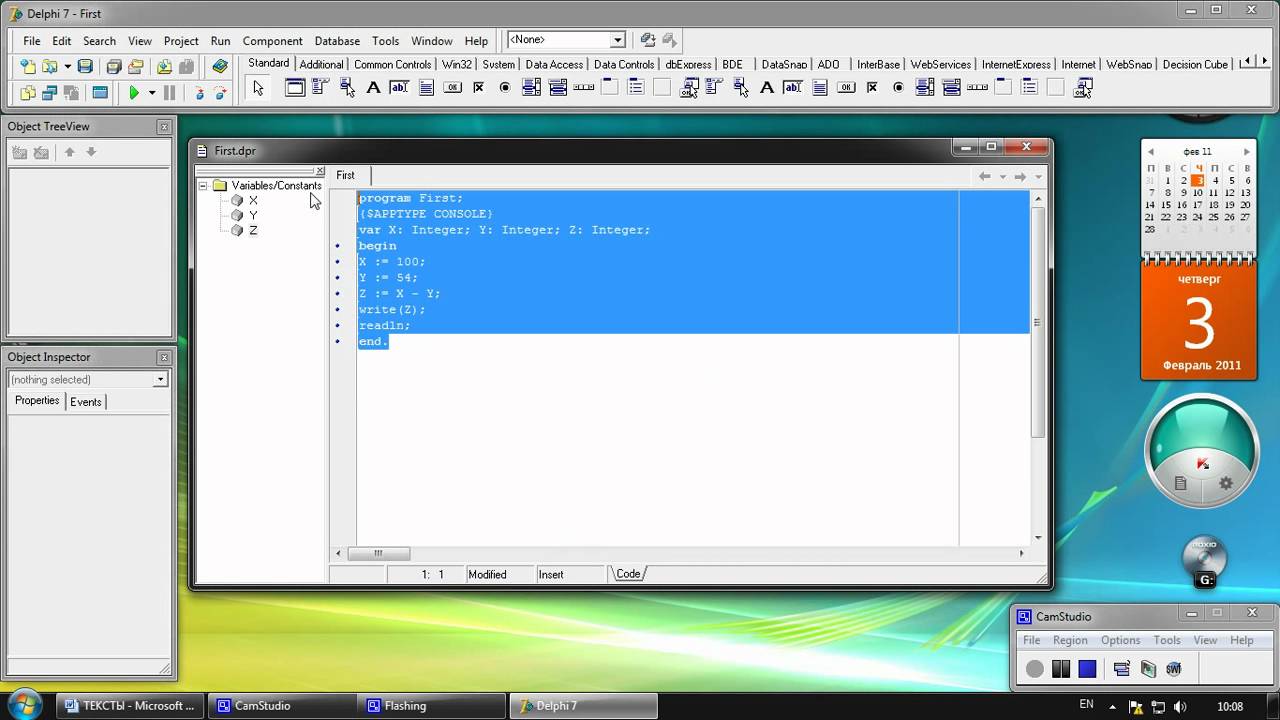
Task: Close the Object Inspector panel
Action: [164, 357]
